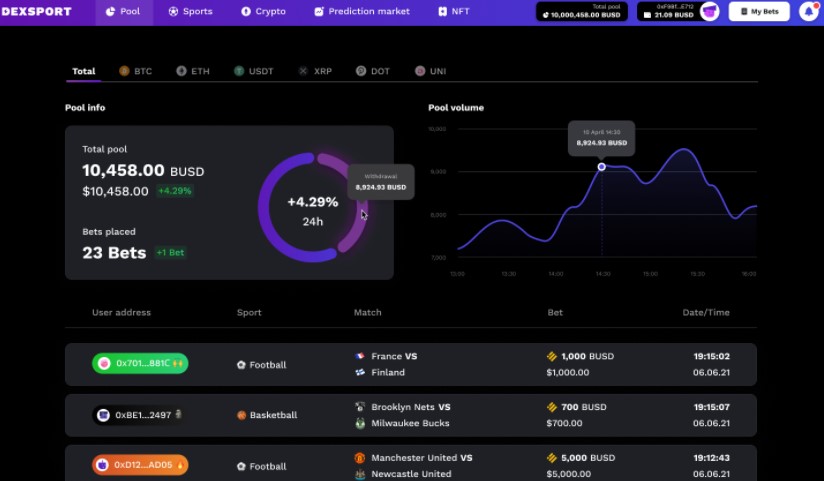
Task: Click the BUSD coin icon next to 1,000
Action: (552, 356)
